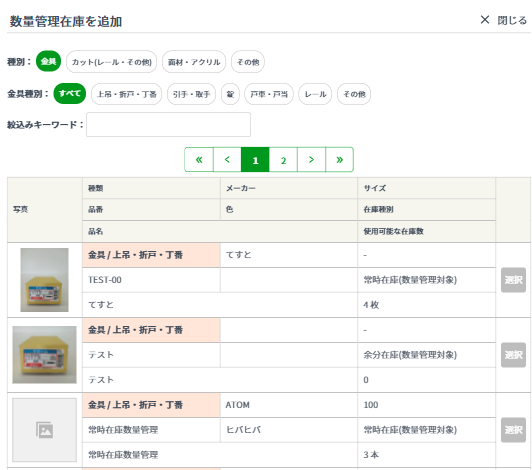
Task: Jump to last page with » button
Action: (x=339, y=159)
